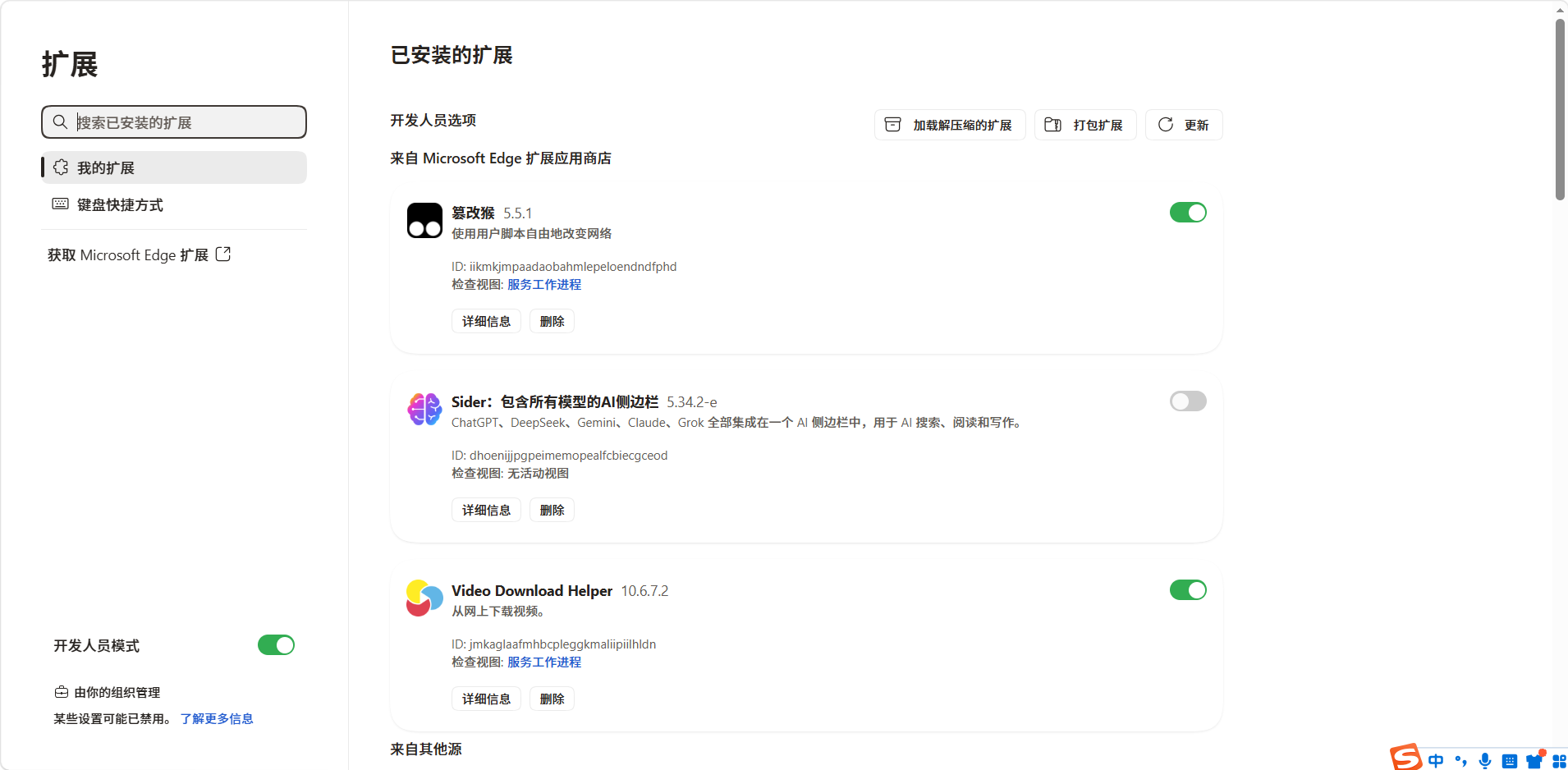Image resolution: width=1568 pixels, height=770 pixels.
Task: Open 详细信息 for 篡改猴
Action: pyautogui.click(x=486, y=321)
